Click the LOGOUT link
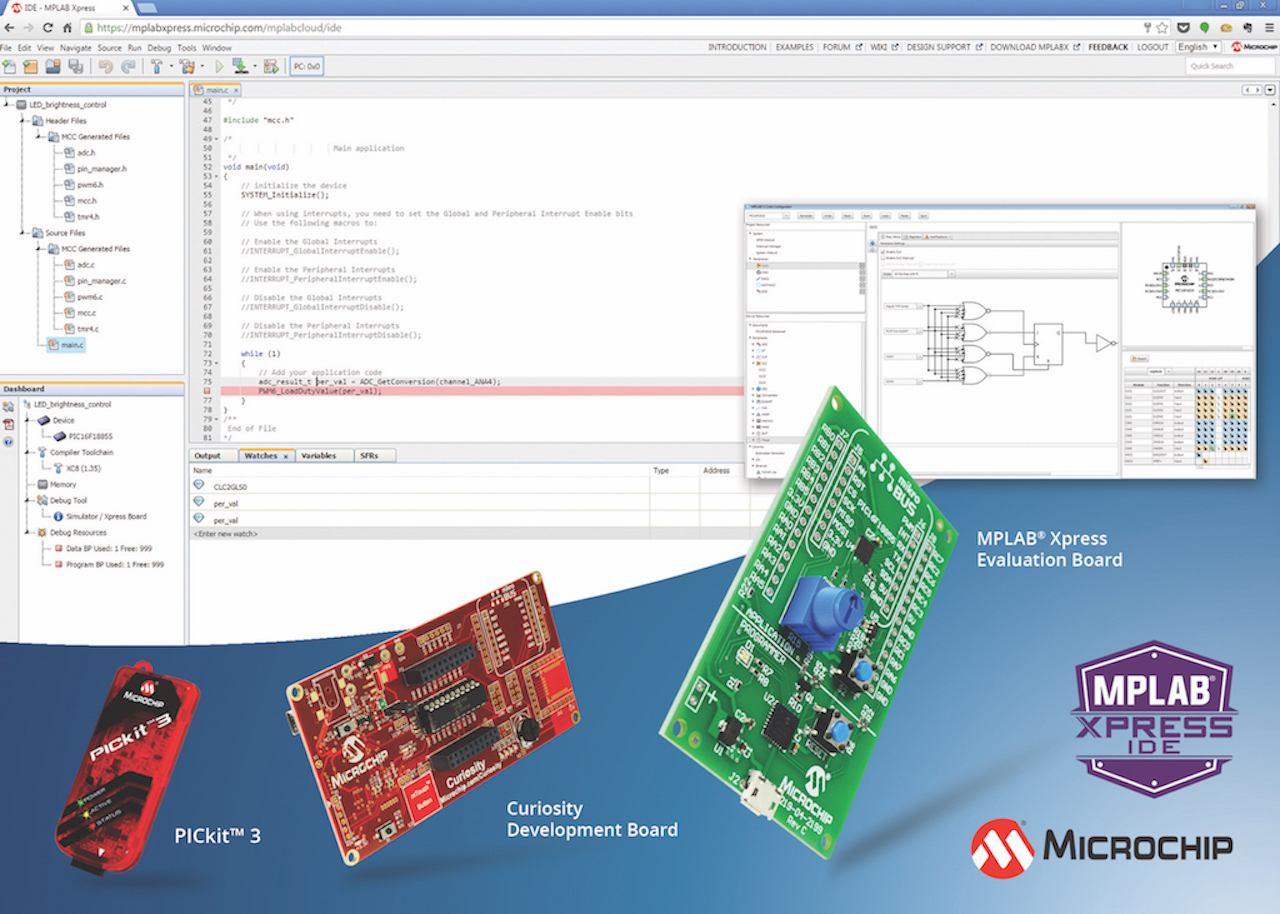 click(x=1153, y=47)
